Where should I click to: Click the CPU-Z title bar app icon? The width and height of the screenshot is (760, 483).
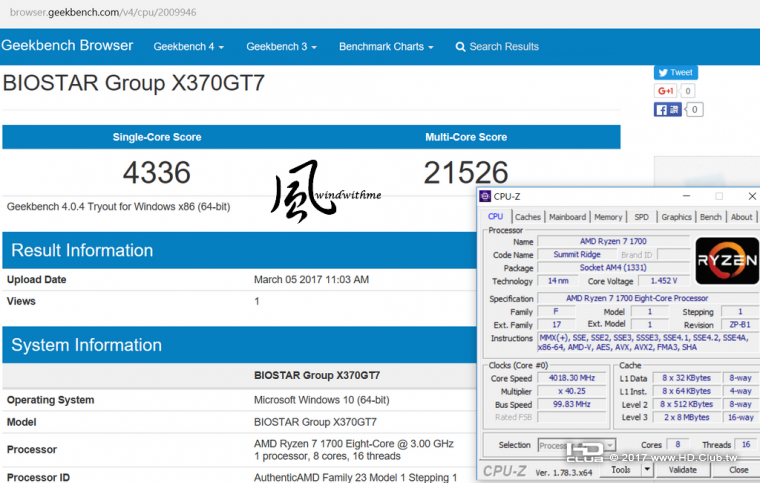pyautogui.click(x=485, y=196)
